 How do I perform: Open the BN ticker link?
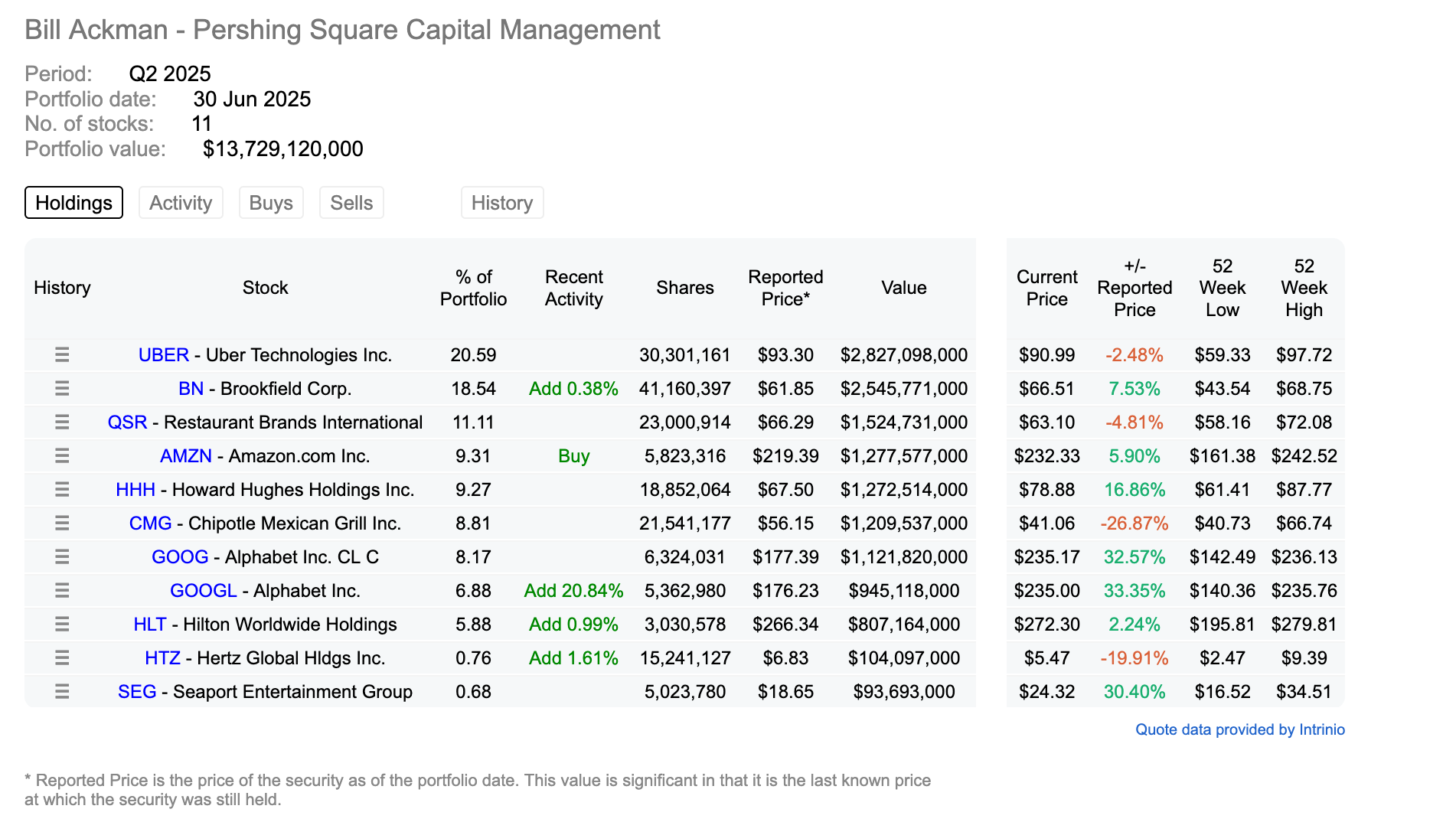pos(191,389)
